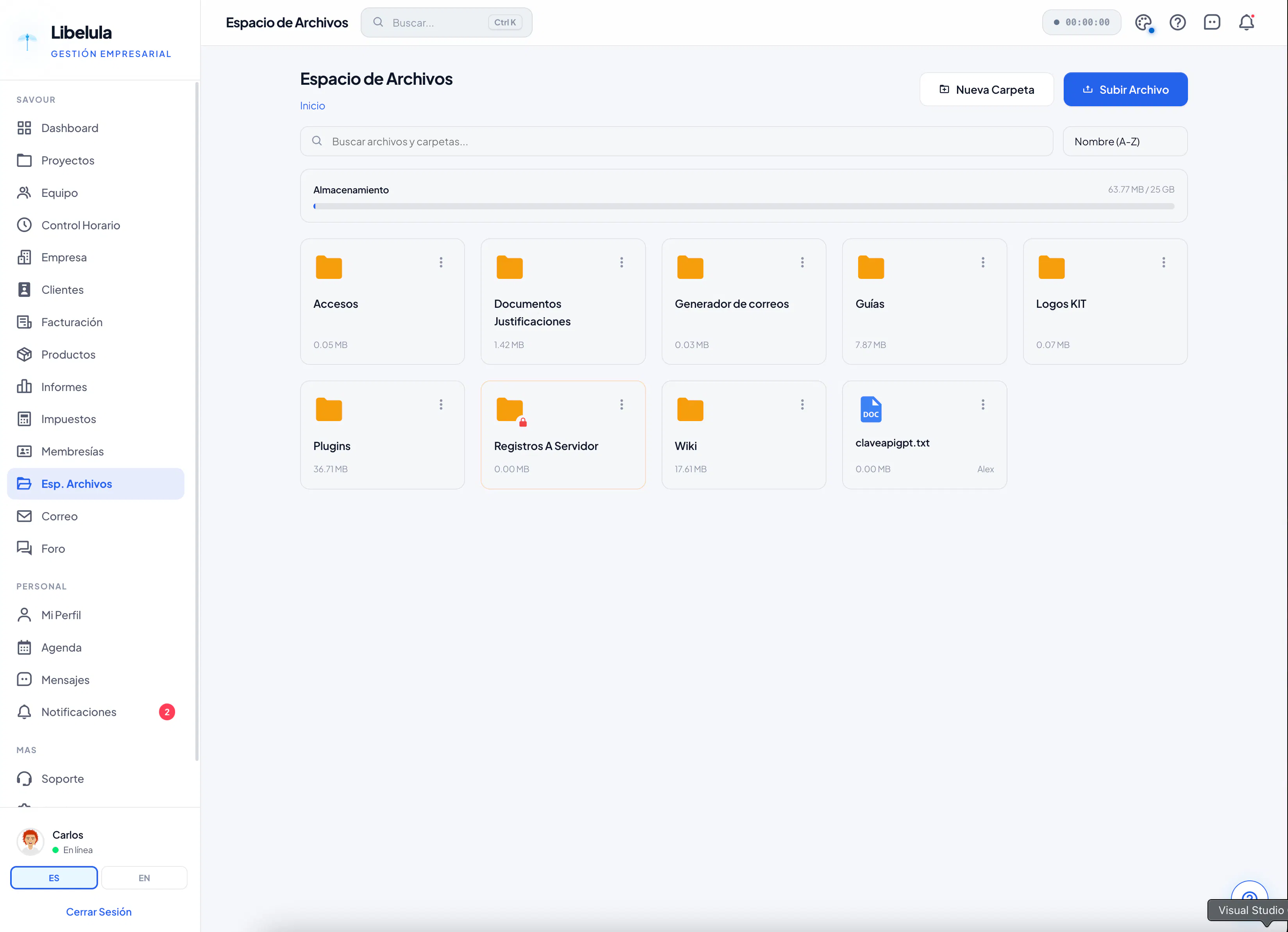Click the claveapigpt.txt DOC file icon
Viewport: 1288px width, 932px height.
871,409
